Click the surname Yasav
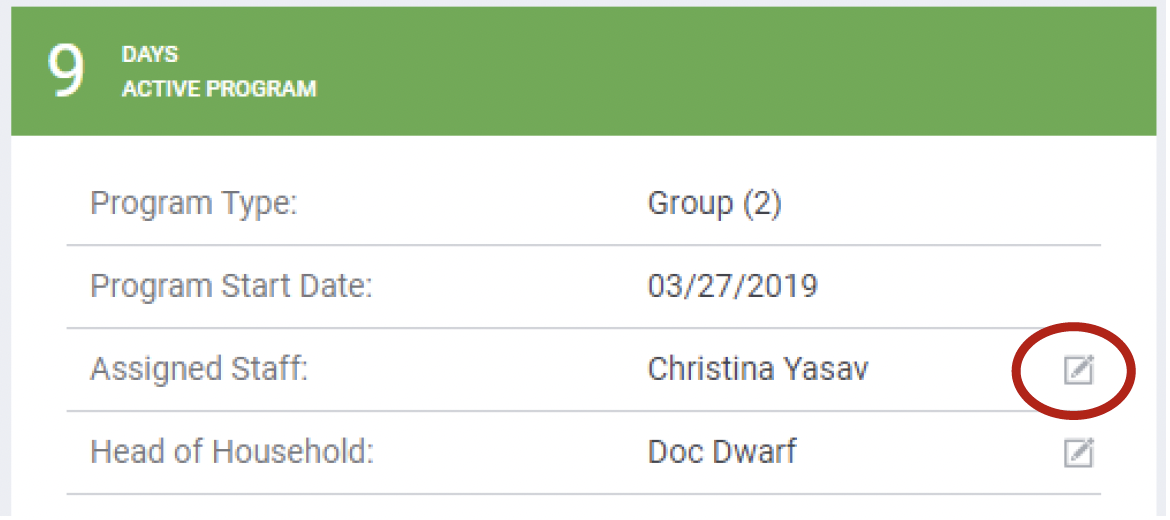 [x=826, y=369]
